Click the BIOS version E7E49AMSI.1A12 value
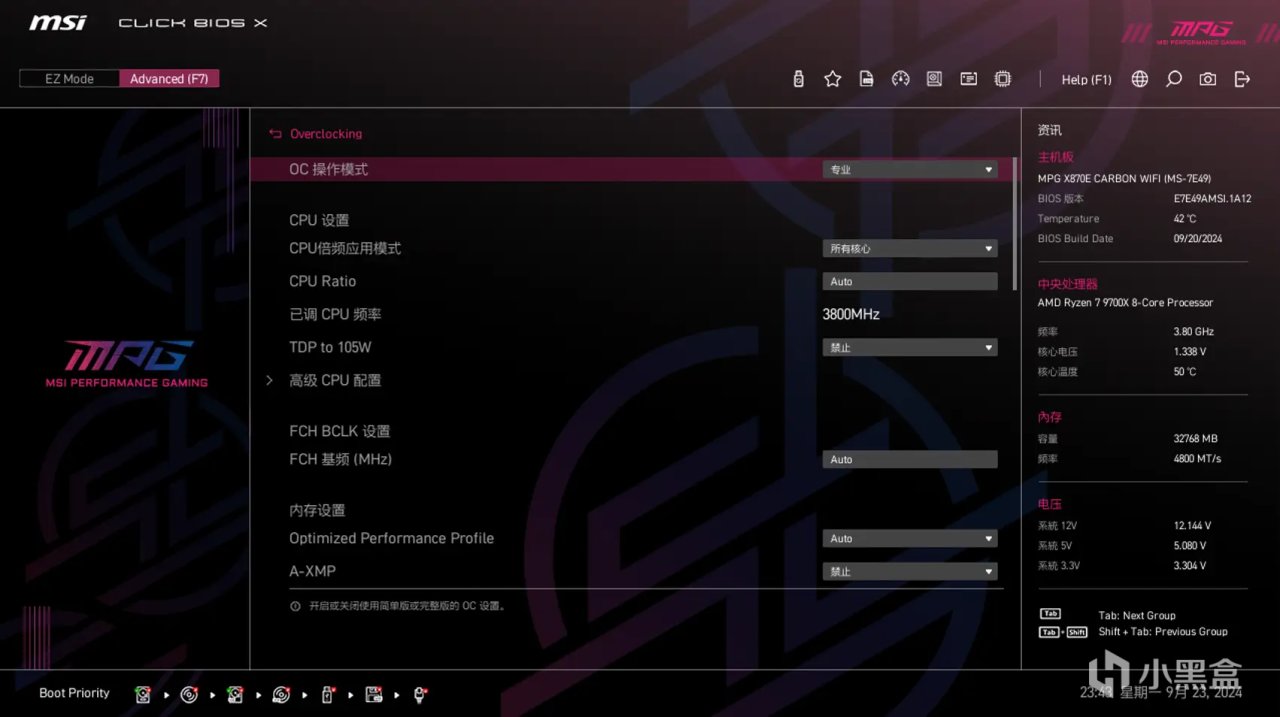1280x717 pixels. coord(1212,199)
